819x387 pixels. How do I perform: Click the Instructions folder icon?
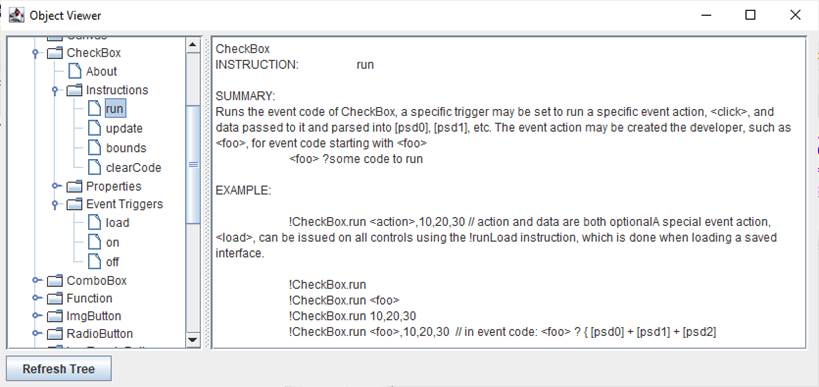pos(75,90)
